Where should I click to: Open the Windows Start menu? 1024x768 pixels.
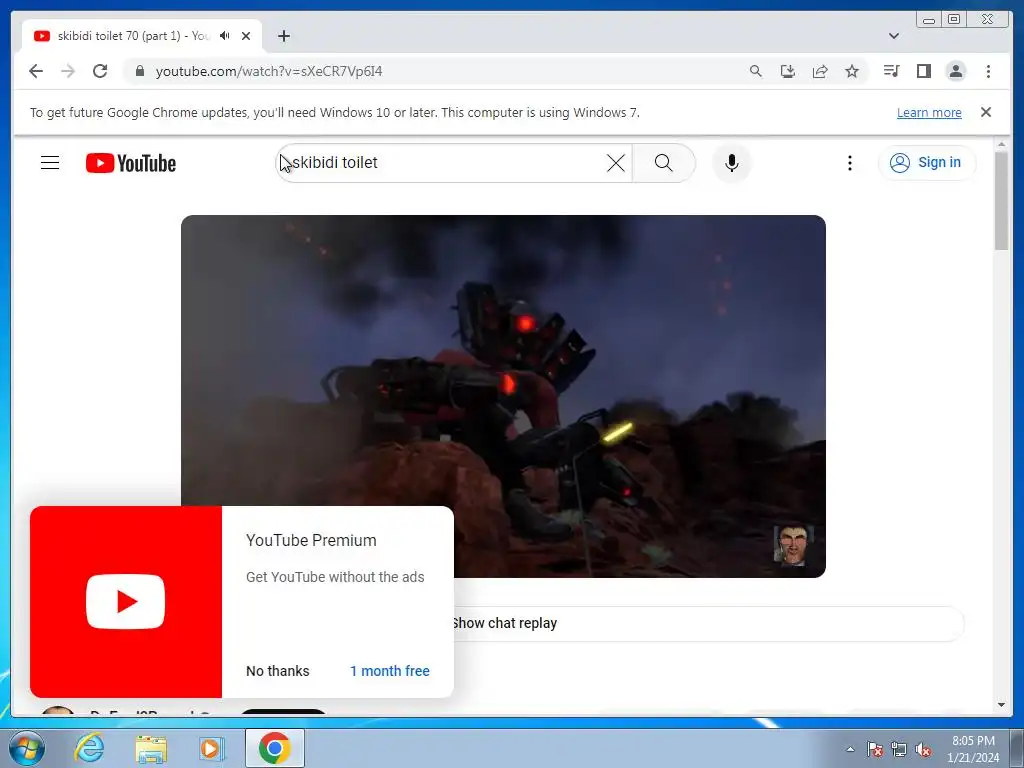click(x=26, y=748)
